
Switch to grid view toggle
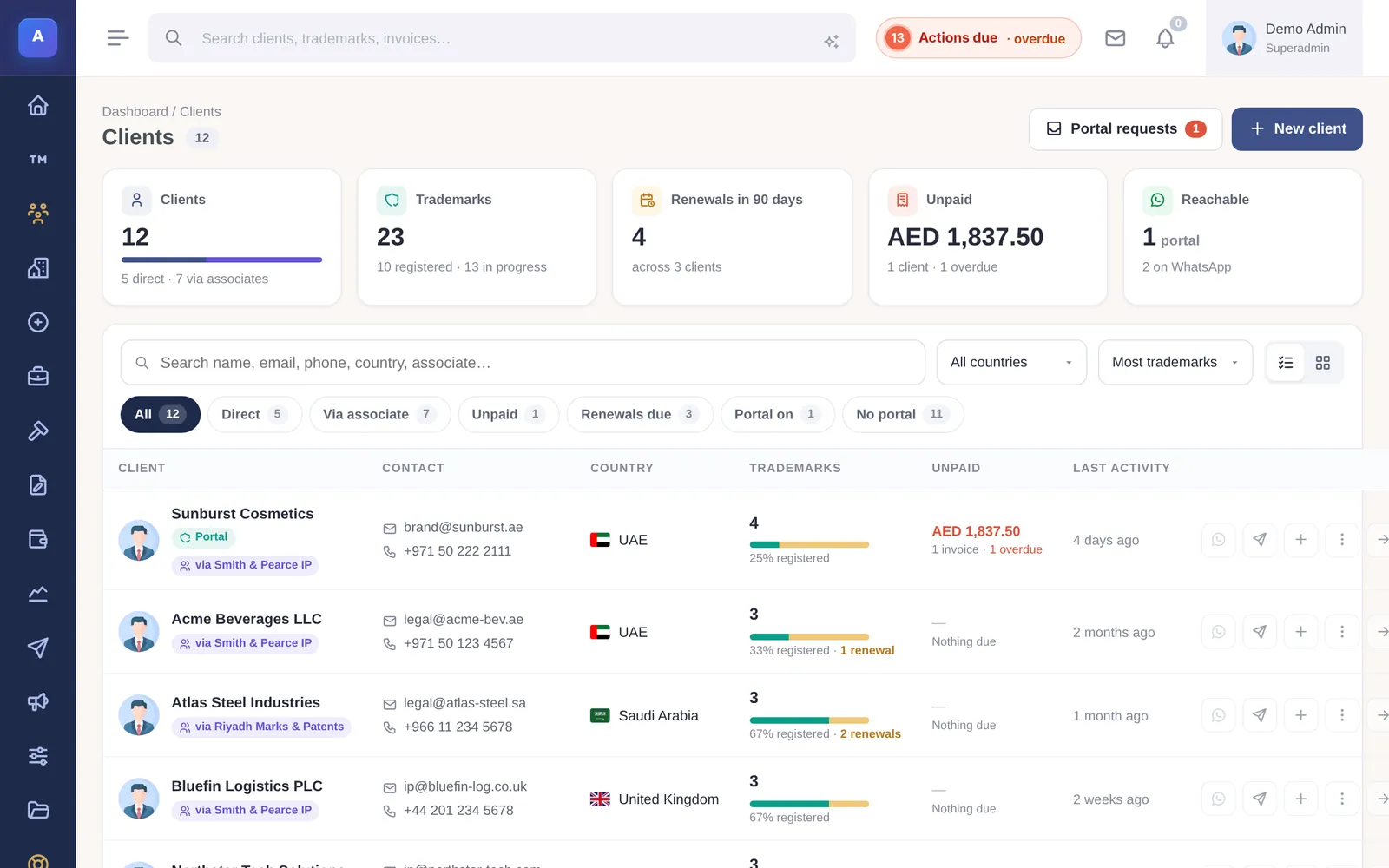1322,363
